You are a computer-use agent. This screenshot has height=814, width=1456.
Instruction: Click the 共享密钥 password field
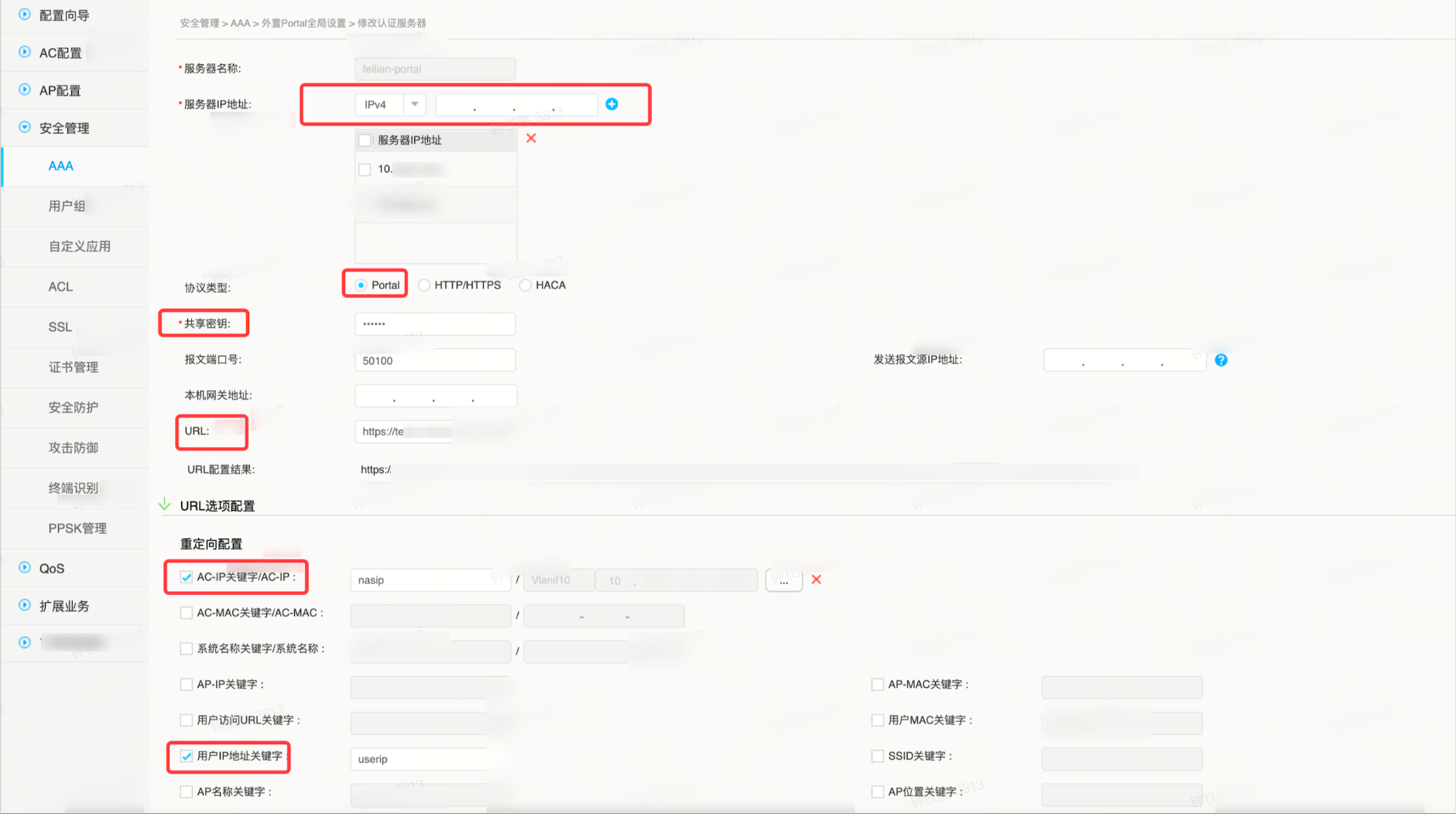point(435,324)
